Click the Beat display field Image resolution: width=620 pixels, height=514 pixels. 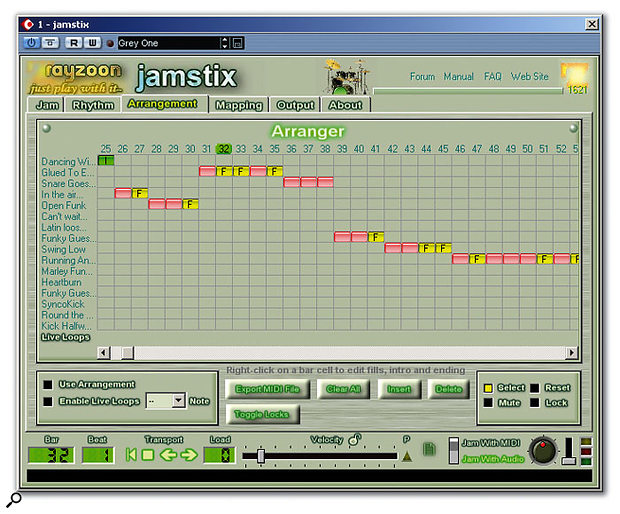click(x=98, y=455)
